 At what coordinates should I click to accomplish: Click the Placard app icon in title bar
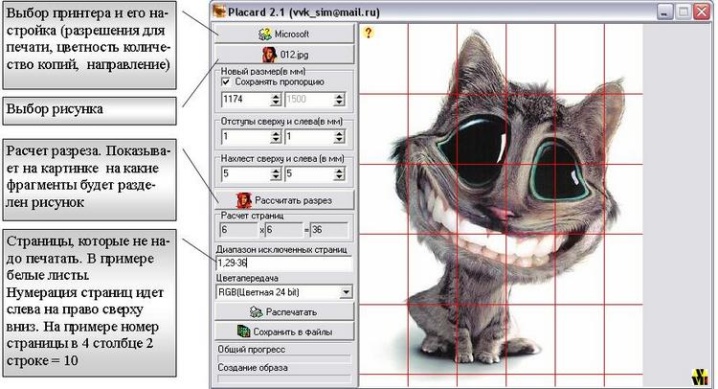(219, 11)
